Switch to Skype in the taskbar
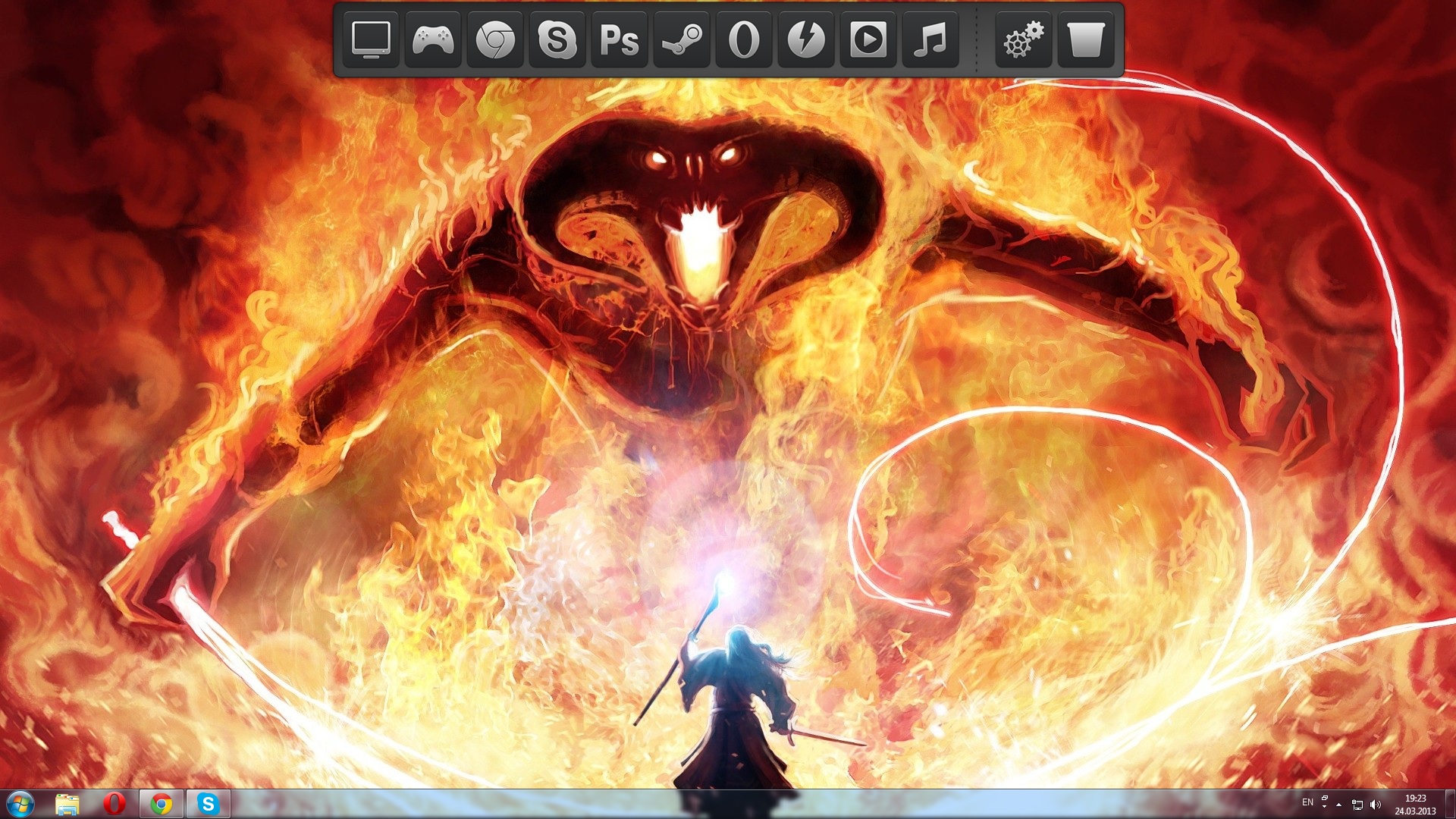 (208, 804)
